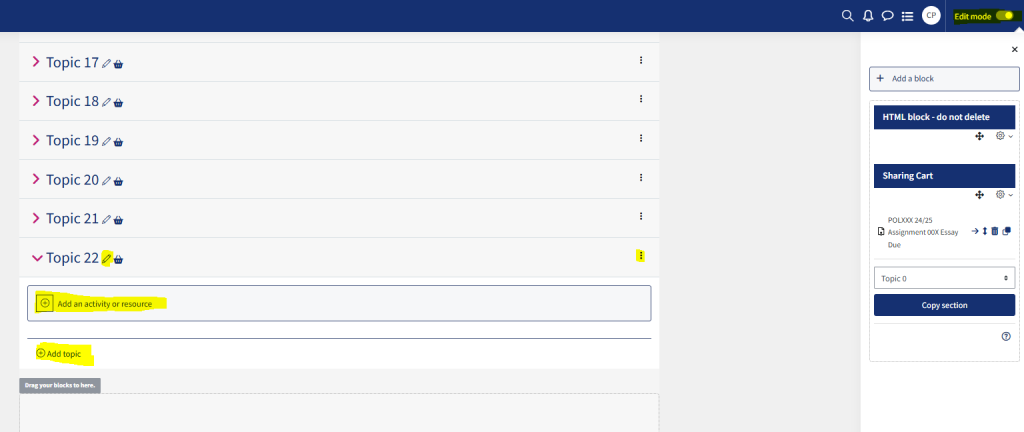Screen dimensions: 1024x432
Task: Open the search magnifier icon
Action: 847,16
